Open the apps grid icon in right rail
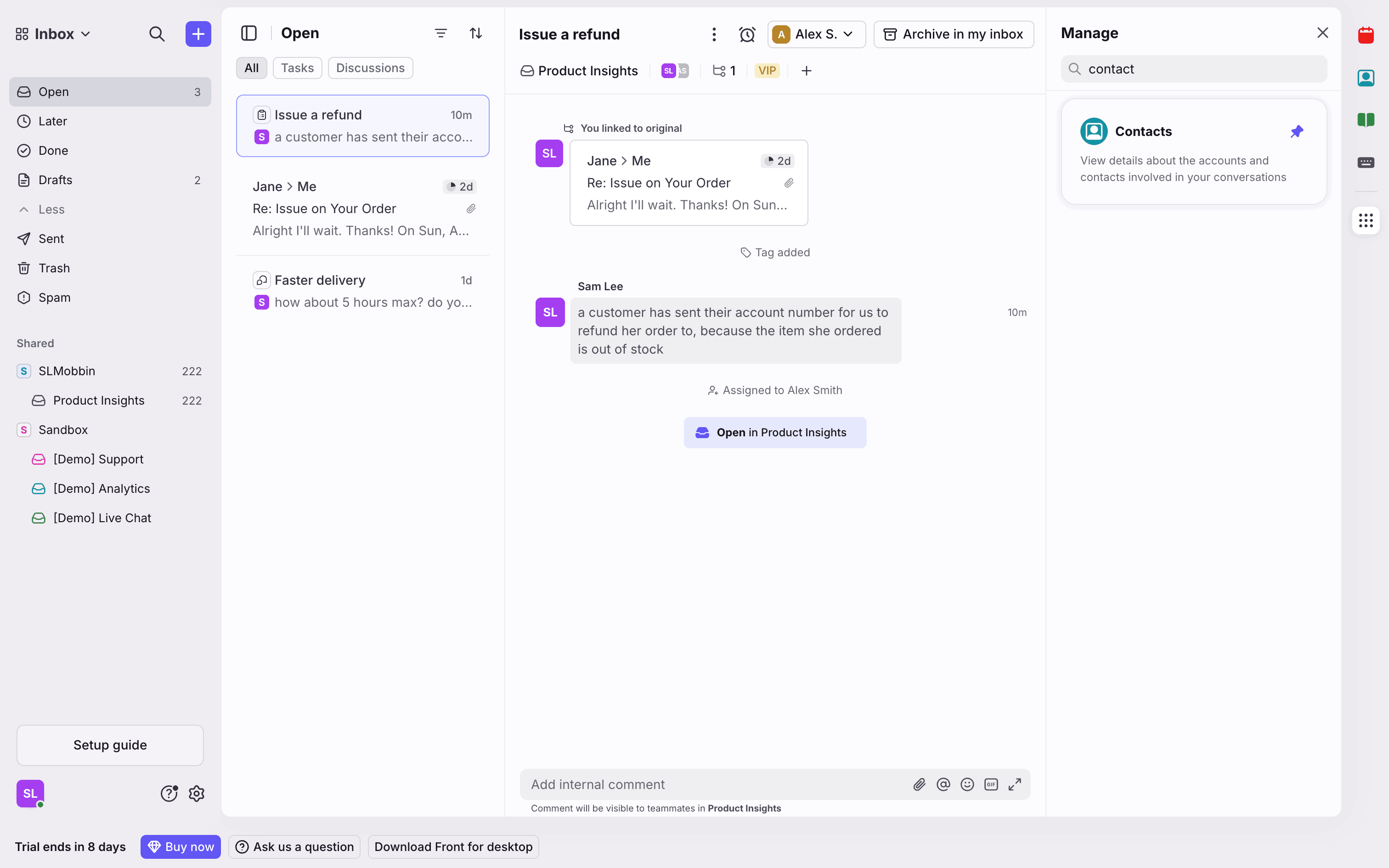Image resolution: width=1389 pixels, height=868 pixels. coord(1366,220)
